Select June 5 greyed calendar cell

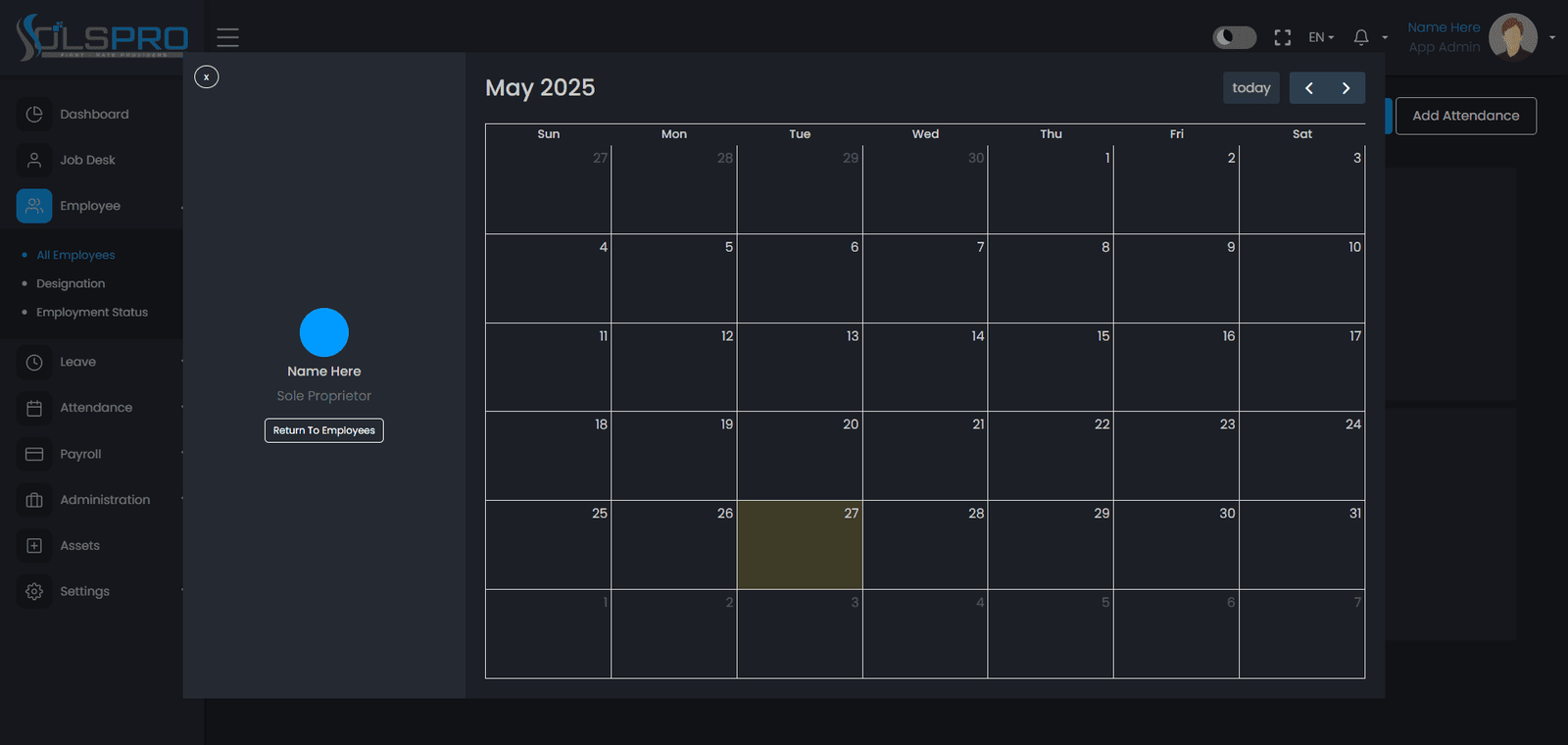1051,633
